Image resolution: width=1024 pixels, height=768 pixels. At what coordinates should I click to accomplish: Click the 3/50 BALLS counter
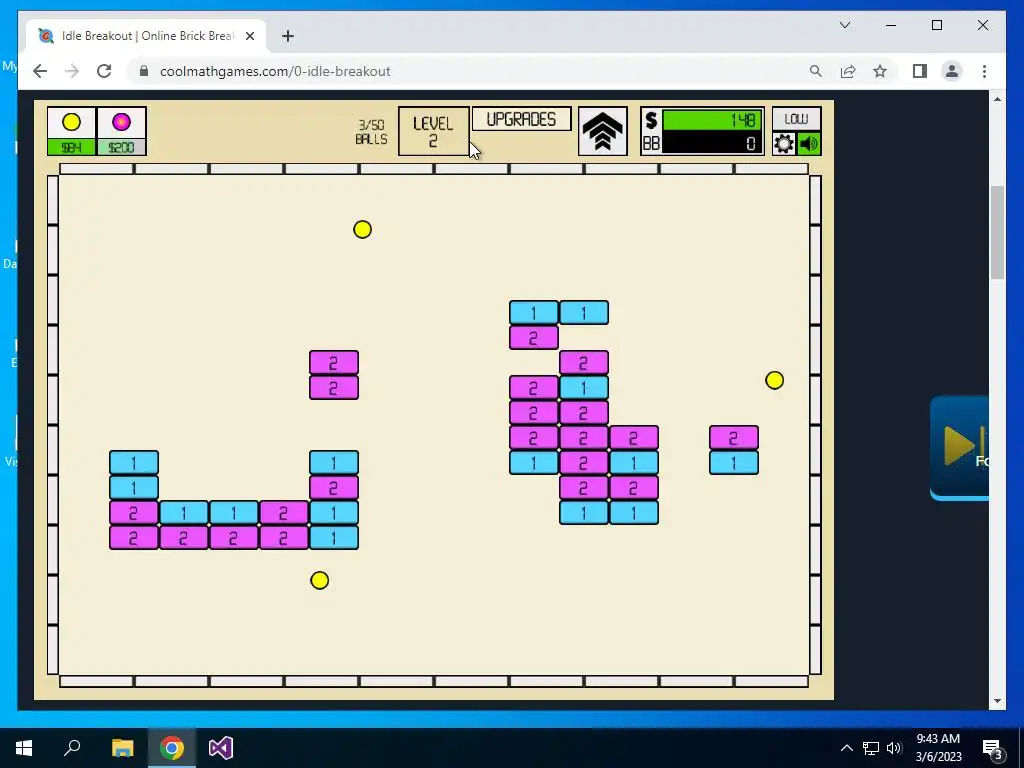point(371,132)
